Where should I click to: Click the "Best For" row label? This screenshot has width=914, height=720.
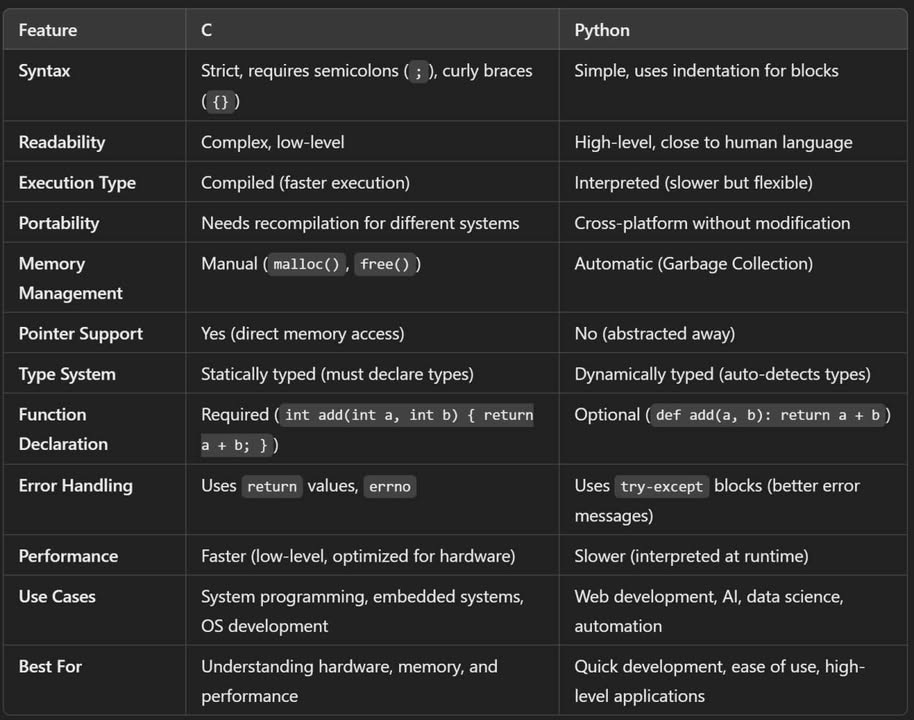50,666
